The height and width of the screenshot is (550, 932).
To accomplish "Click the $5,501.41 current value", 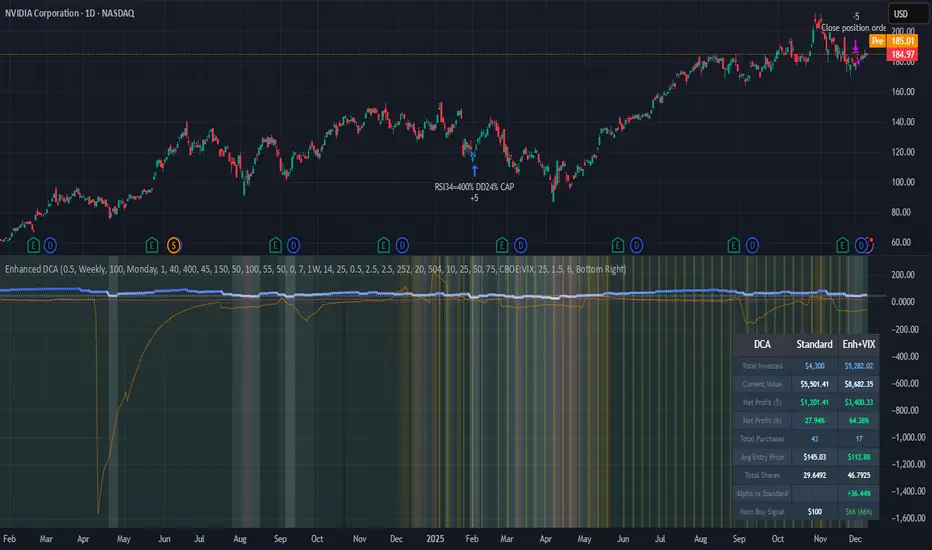I will click(814, 384).
